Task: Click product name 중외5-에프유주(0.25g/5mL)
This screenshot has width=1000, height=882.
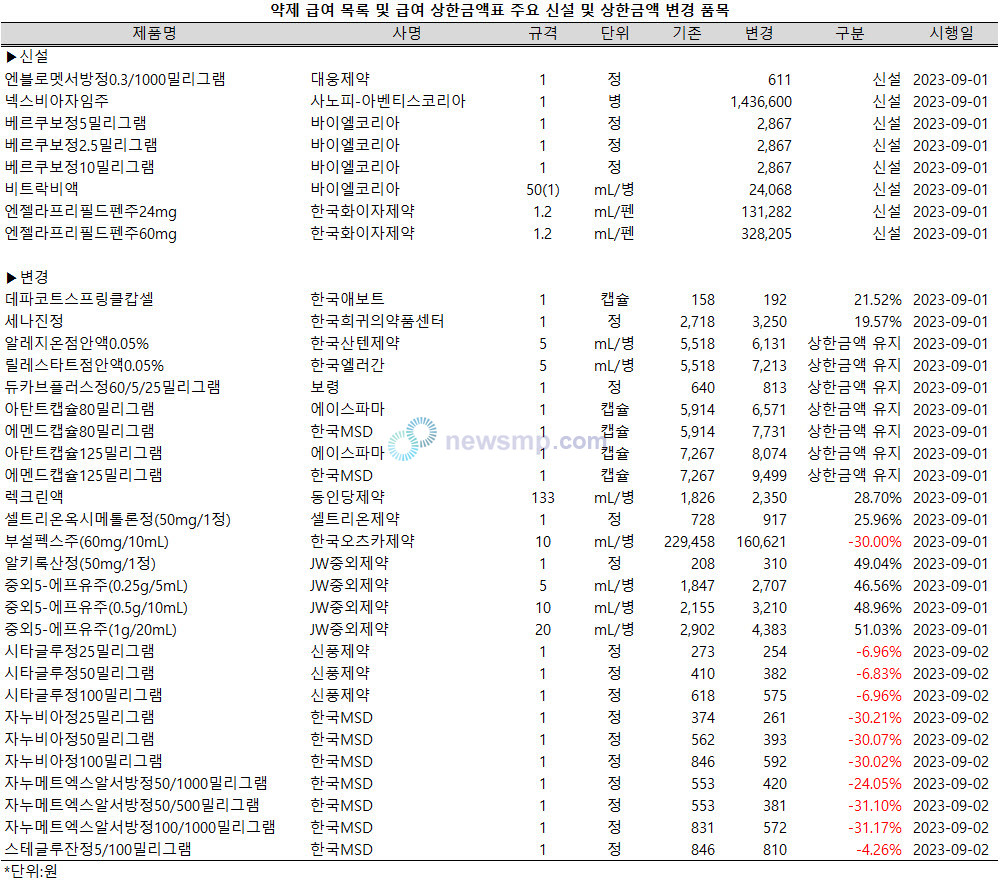Action: point(96,586)
